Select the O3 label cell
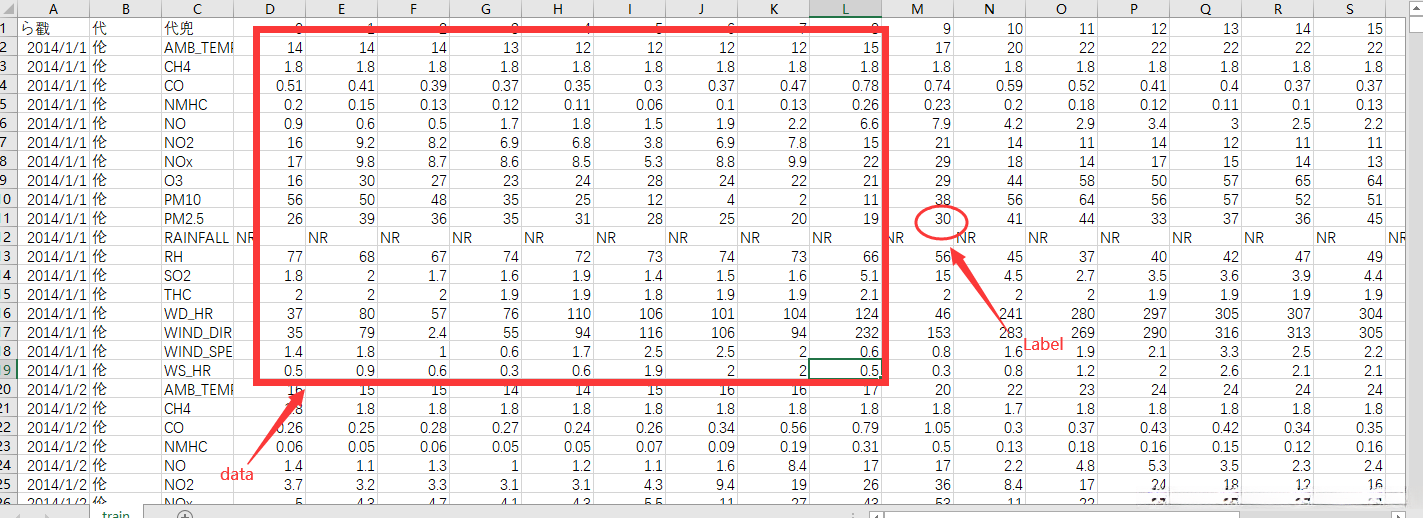This screenshot has height=518, width=1423. click(x=197, y=180)
